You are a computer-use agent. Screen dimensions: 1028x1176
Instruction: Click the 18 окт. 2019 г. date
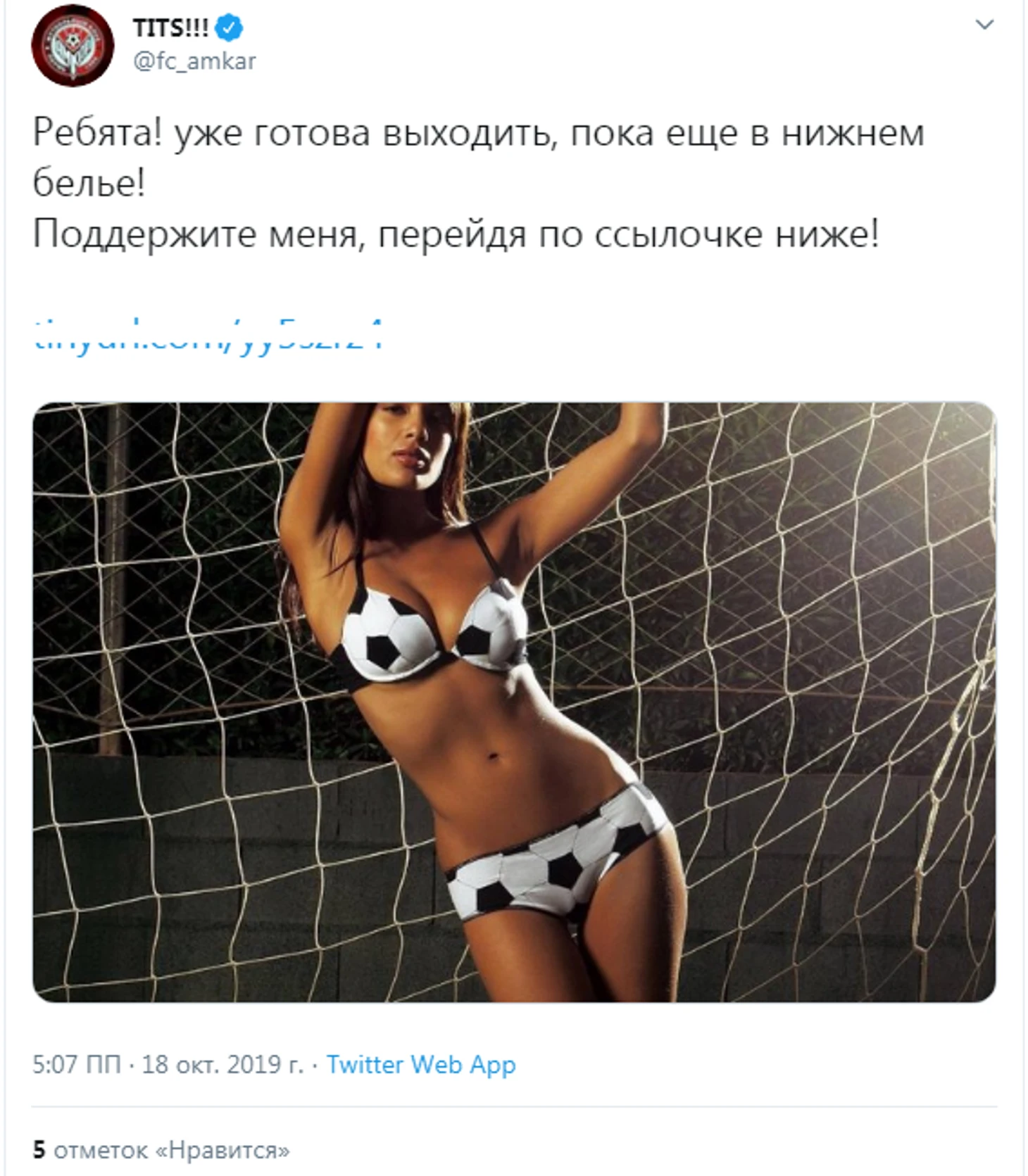[x=222, y=1063]
